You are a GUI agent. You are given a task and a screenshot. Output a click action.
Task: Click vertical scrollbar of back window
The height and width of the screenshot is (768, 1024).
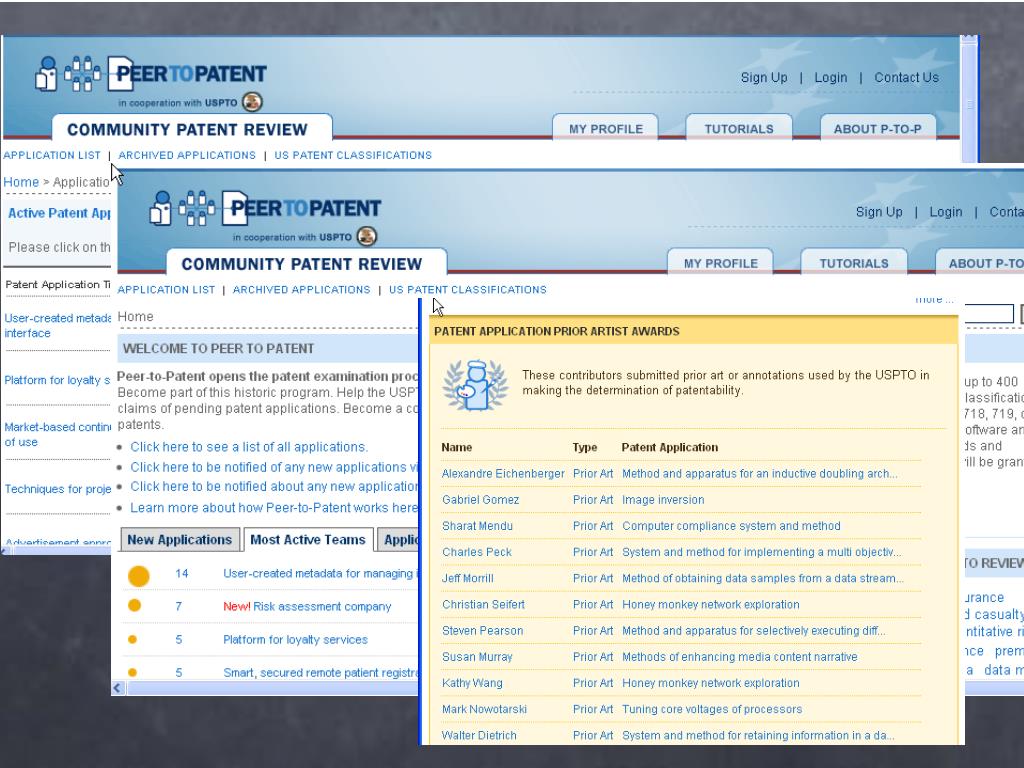(x=969, y=98)
